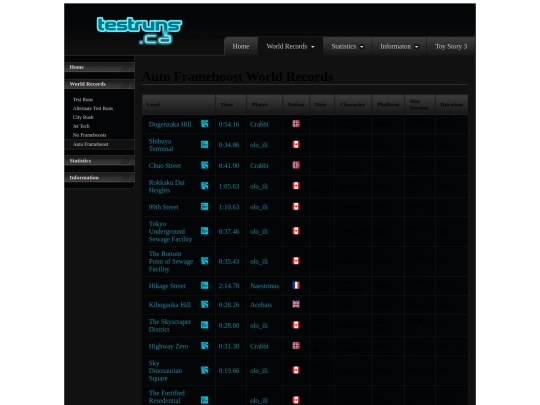
Task: Open video icon for Dogenzaka Hill
Action: pos(205,124)
